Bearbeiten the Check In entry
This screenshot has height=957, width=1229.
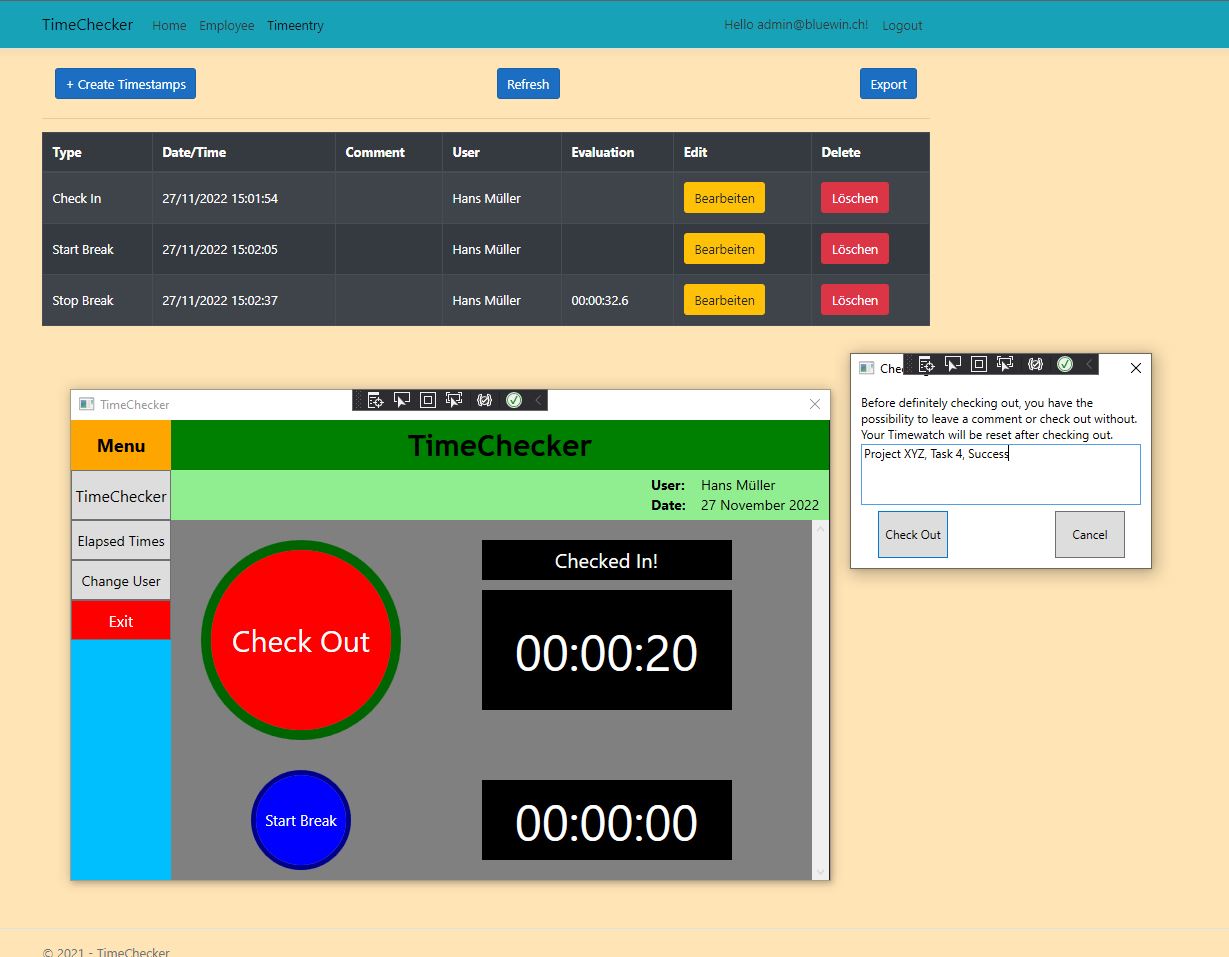point(723,198)
